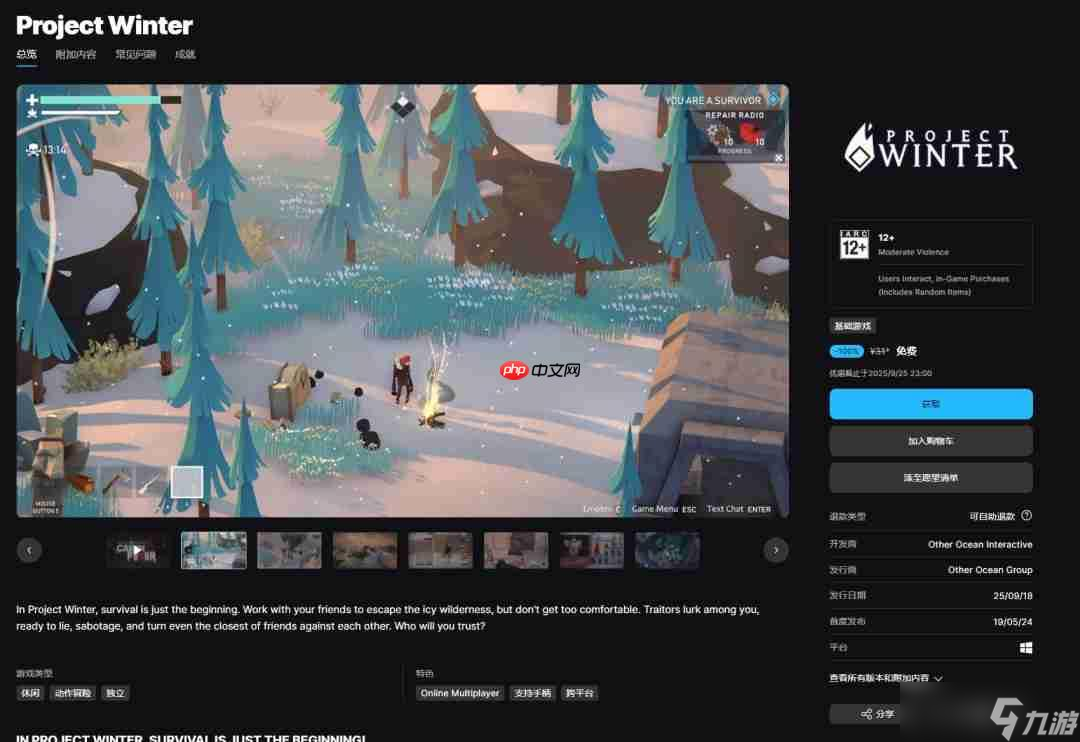The image size is (1080, 742).
Task: Expand 查看所有版本和附加内容 dropdown
Action: coord(886,678)
